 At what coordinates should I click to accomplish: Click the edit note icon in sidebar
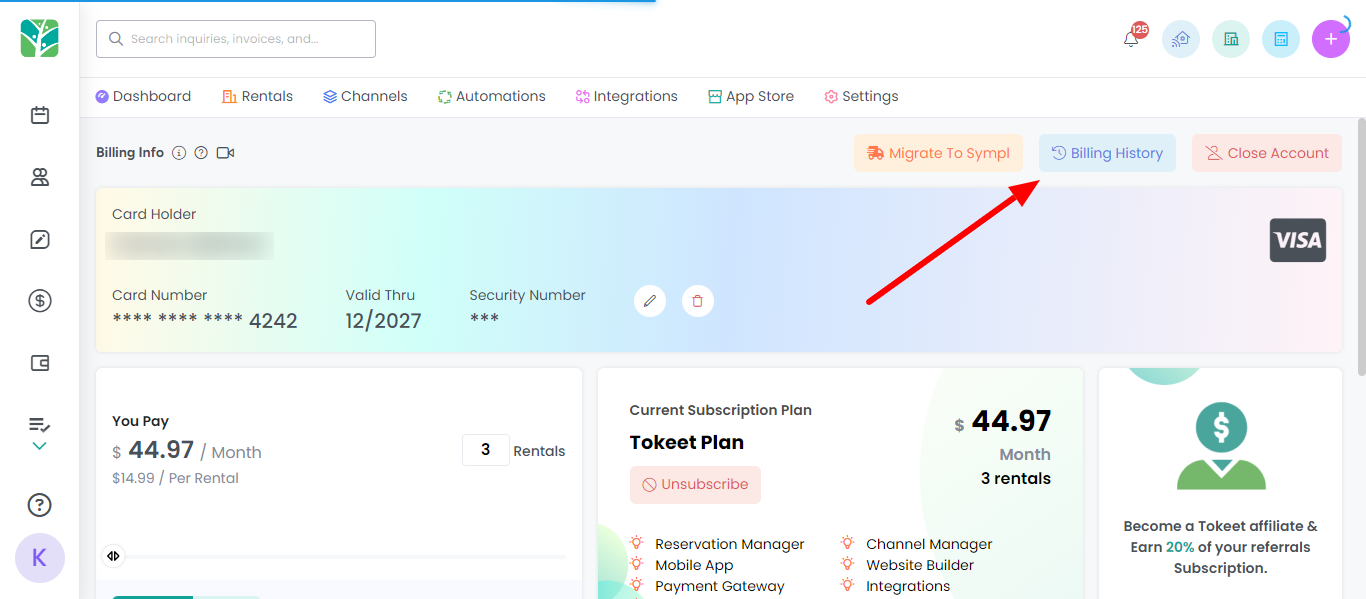pyautogui.click(x=40, y=239)
